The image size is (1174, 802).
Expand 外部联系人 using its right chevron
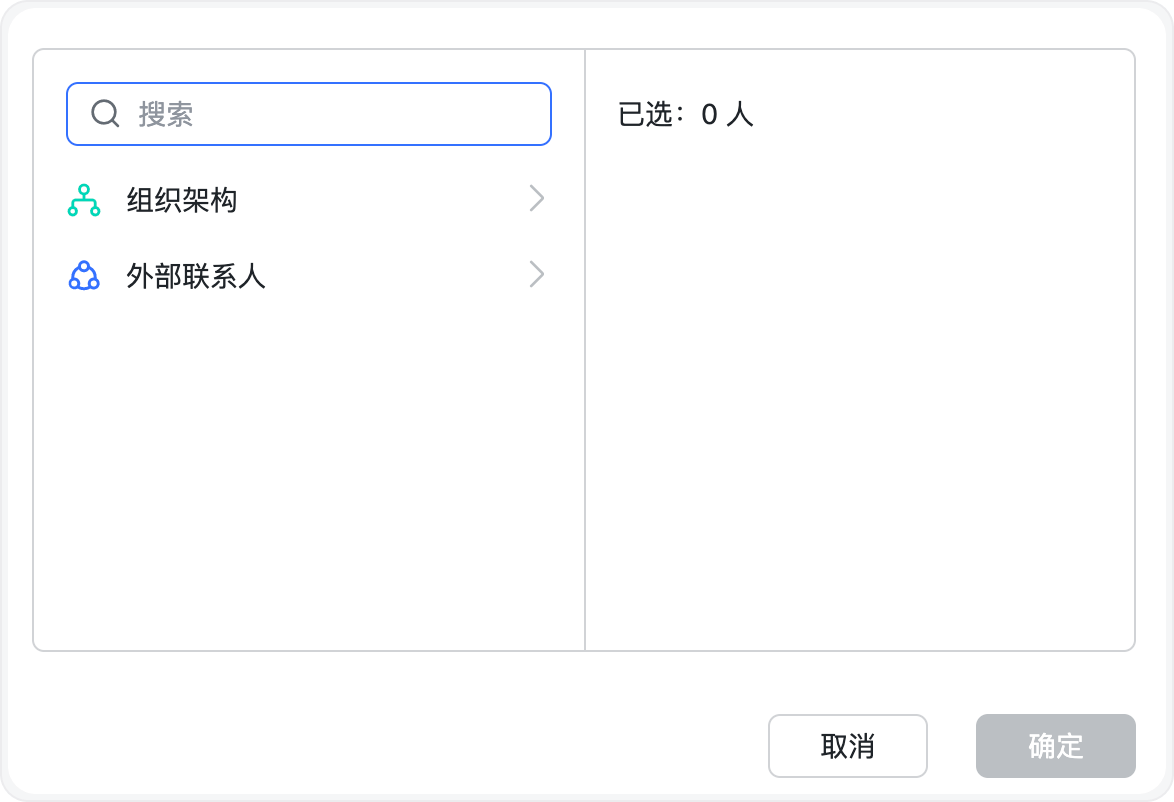[537, 274]
